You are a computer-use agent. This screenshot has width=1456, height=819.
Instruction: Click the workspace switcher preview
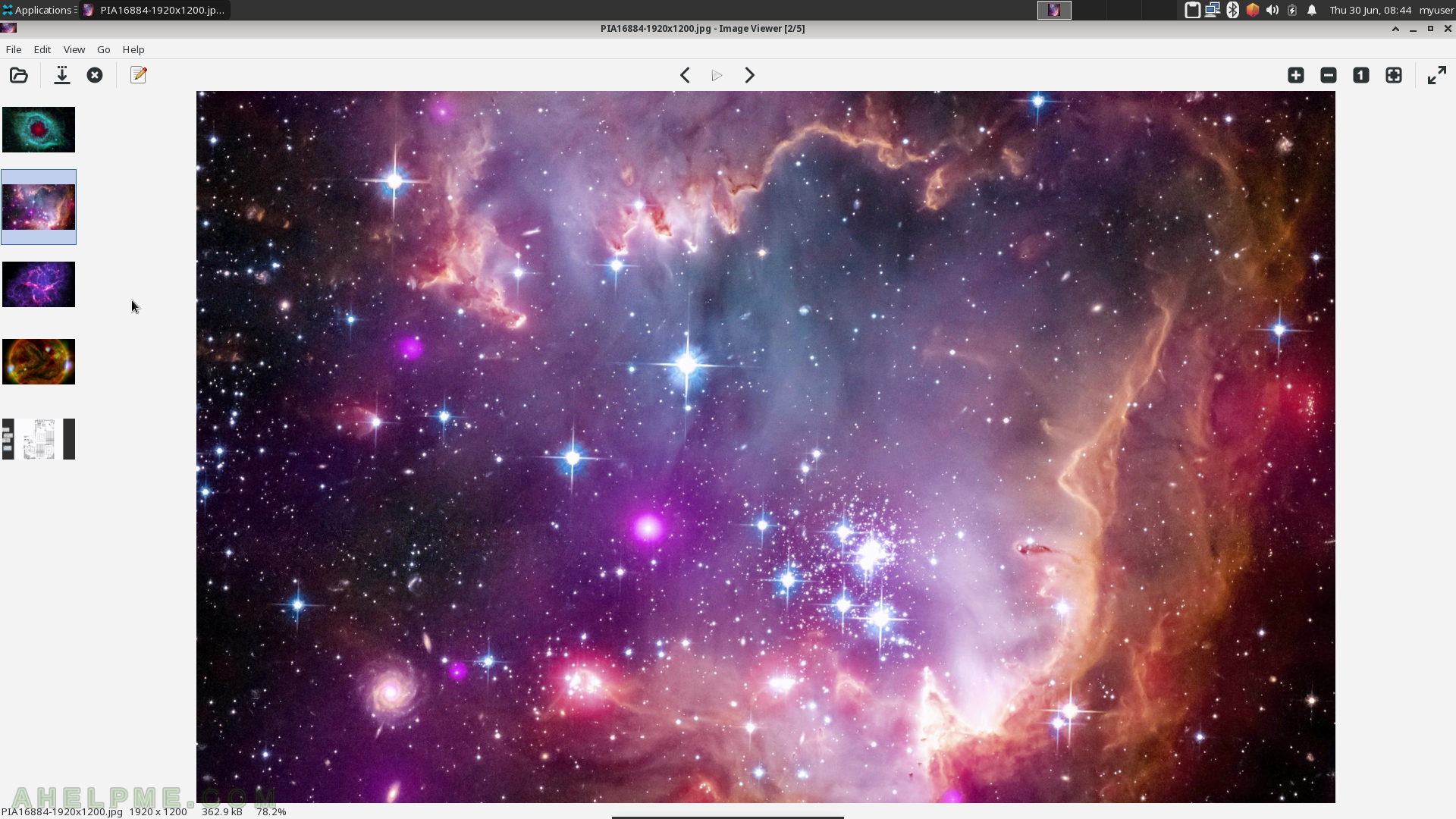tap(1054, 10)
